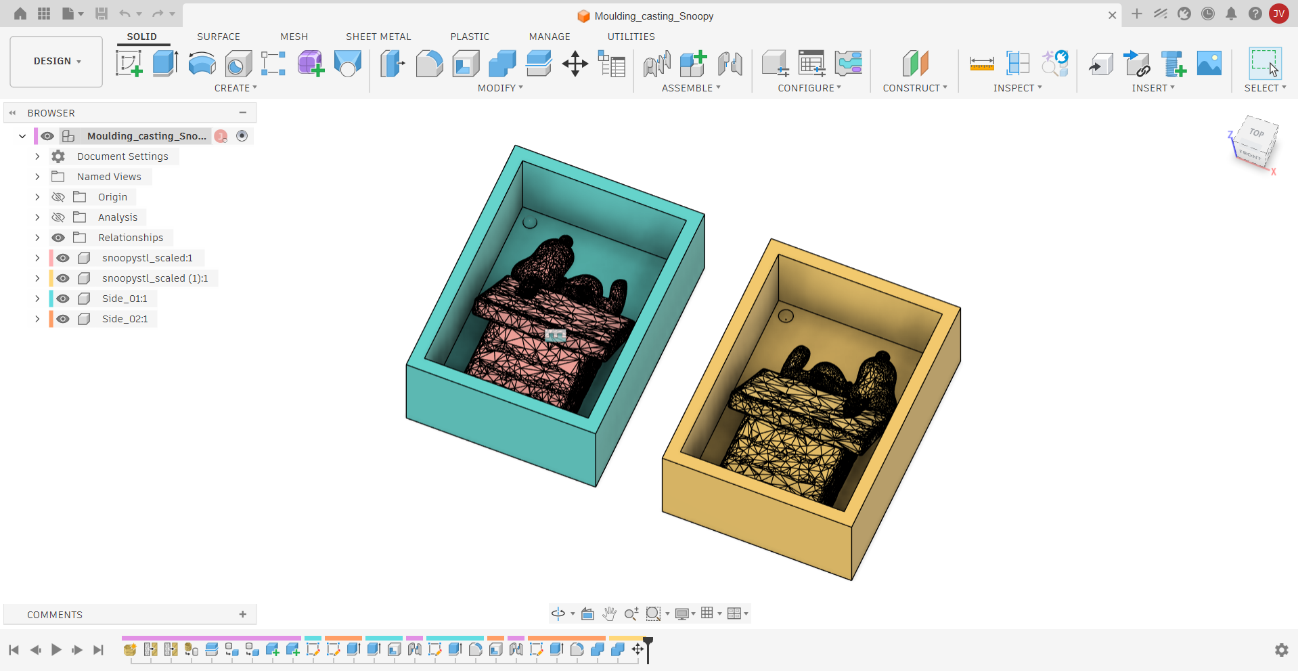
Task: Select the Measure tool
Action: [982, 64]
